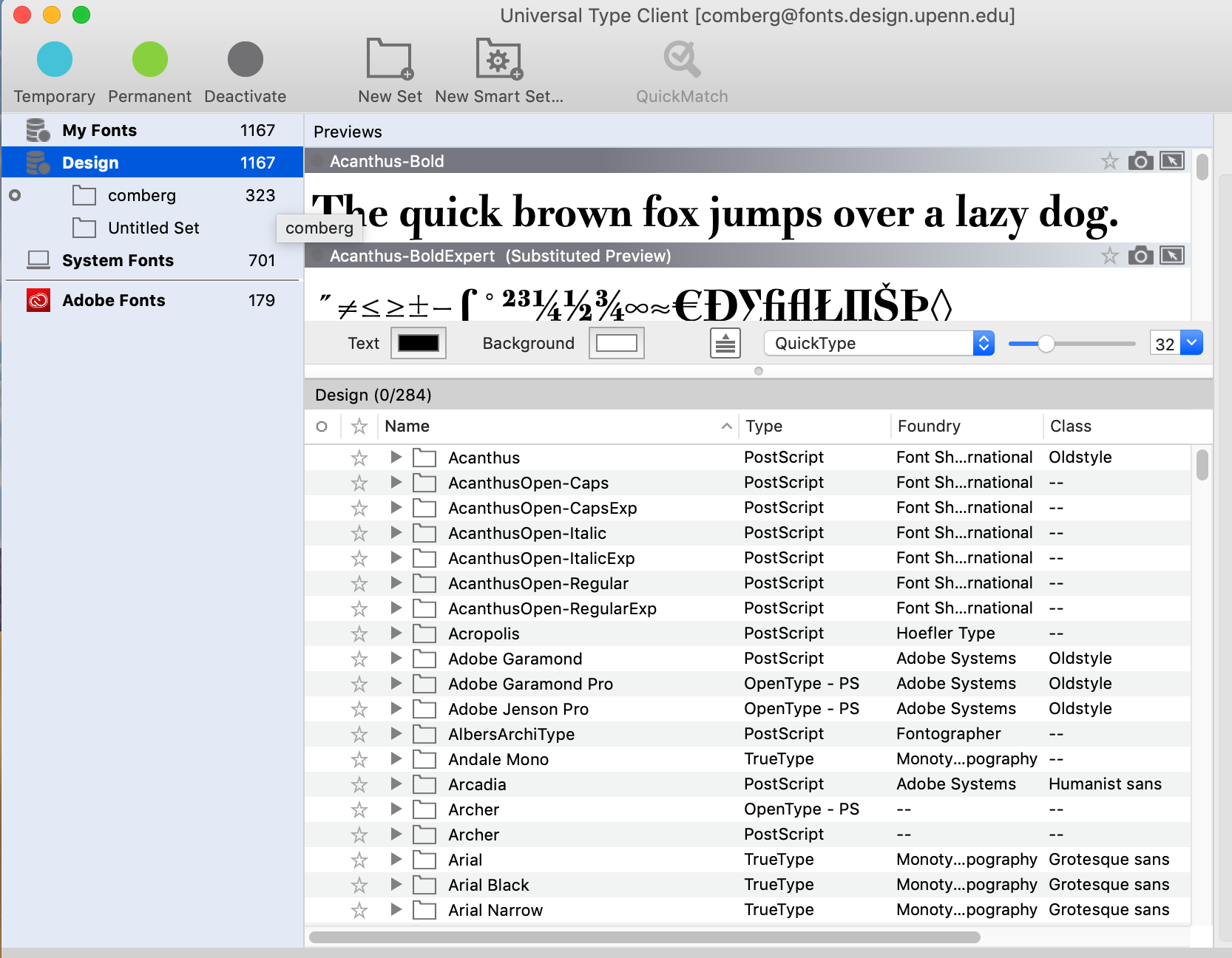Click the Deactivate fonts icon

[x=245, y=60]
